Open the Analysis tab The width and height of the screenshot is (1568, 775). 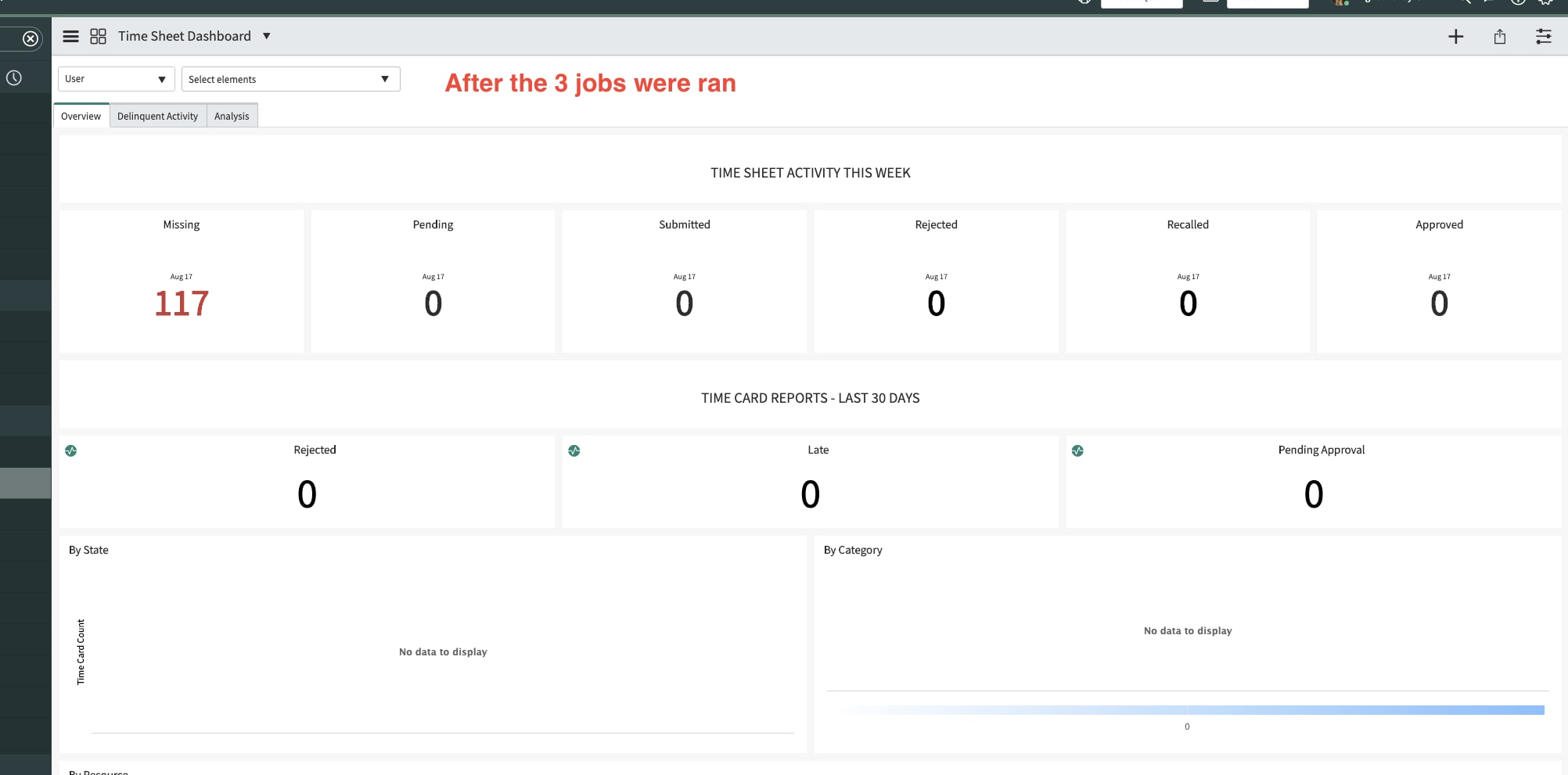pyautogui.click(x=232, y=116)
